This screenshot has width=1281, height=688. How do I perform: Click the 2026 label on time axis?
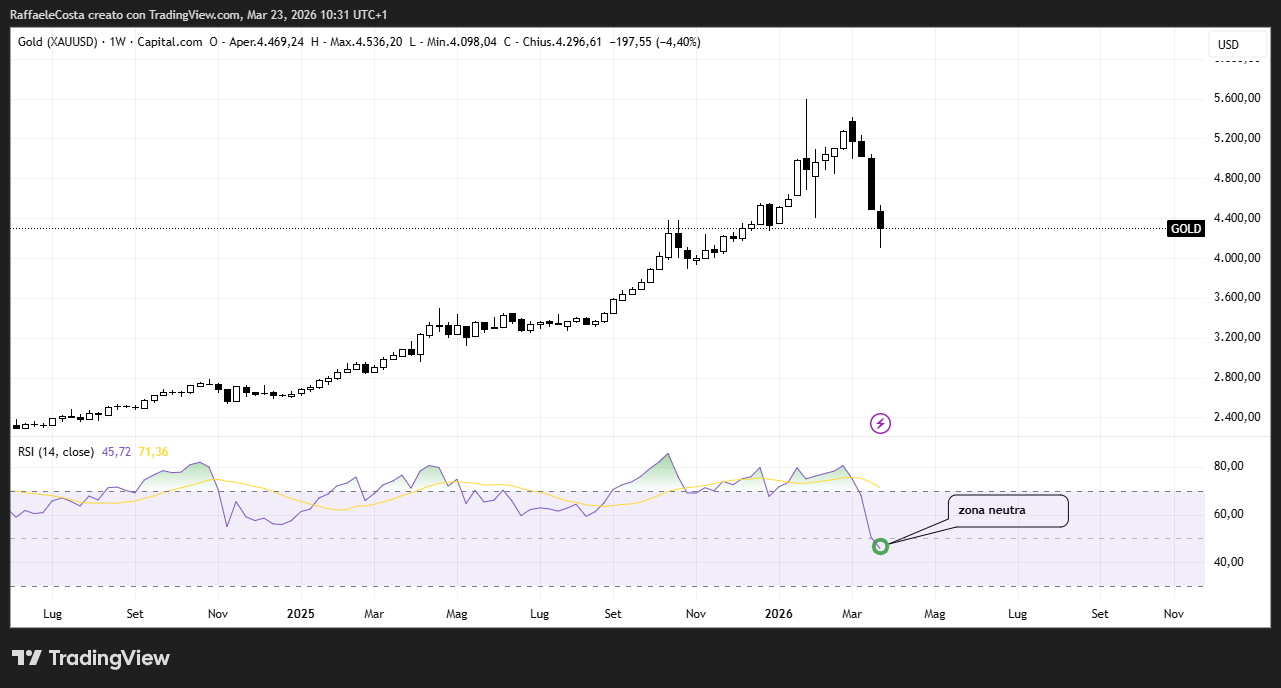778,613
